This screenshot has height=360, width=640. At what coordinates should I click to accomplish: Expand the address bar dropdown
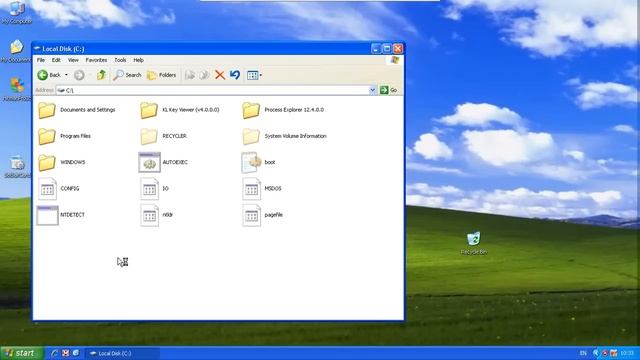tap(372, 90)
